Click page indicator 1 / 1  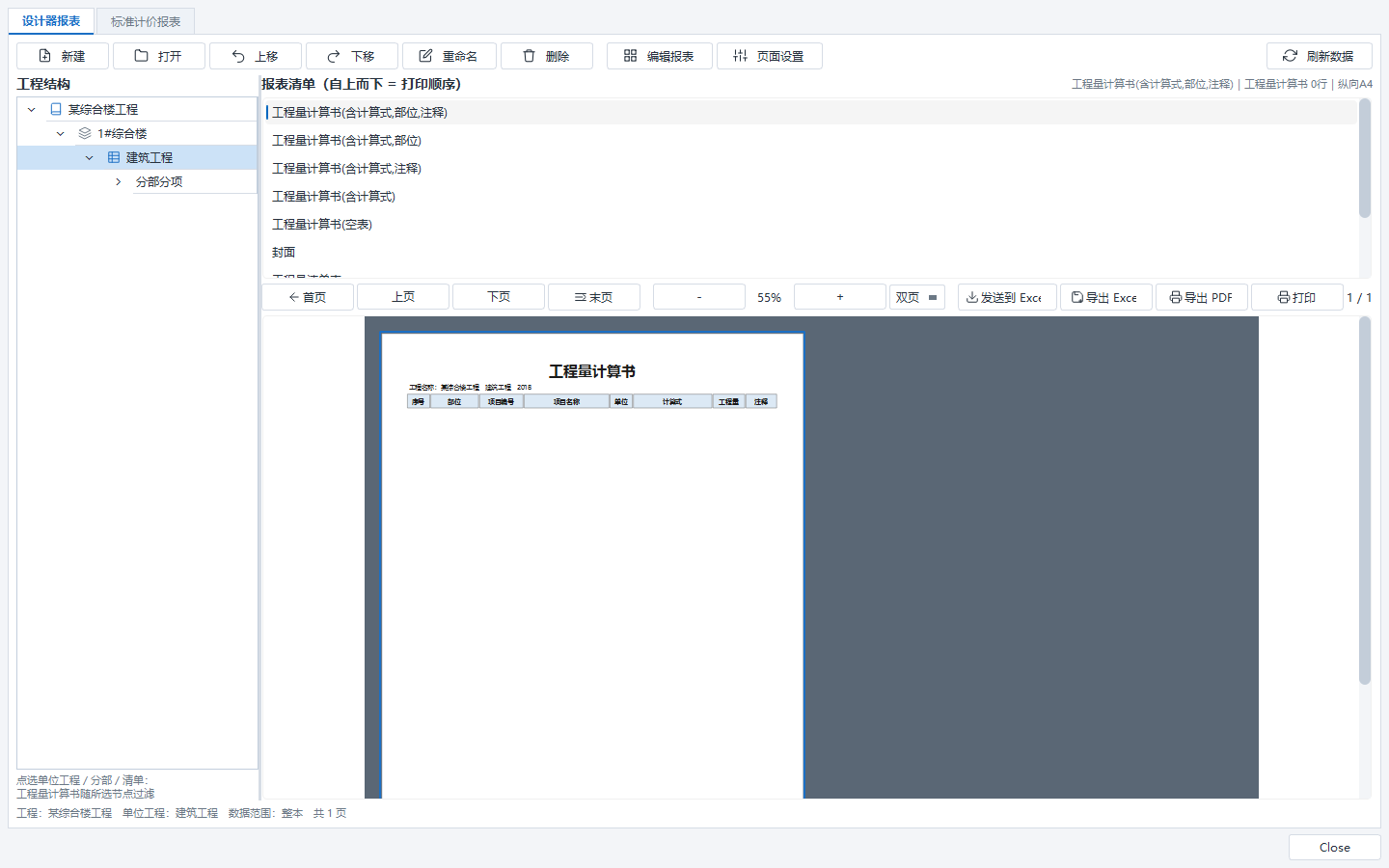[1359, 298]
